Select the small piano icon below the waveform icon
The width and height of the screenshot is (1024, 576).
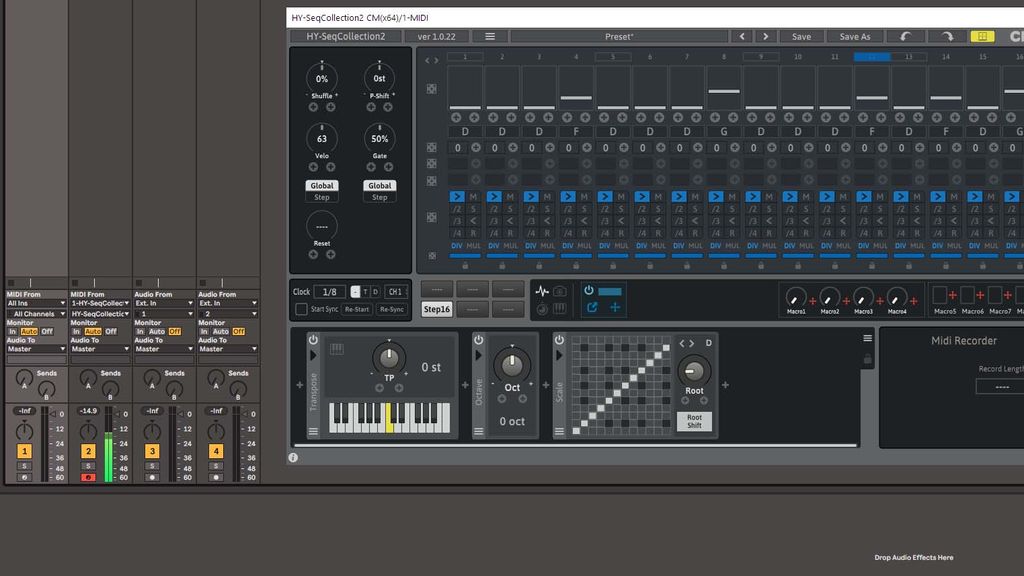click(560, 309)
